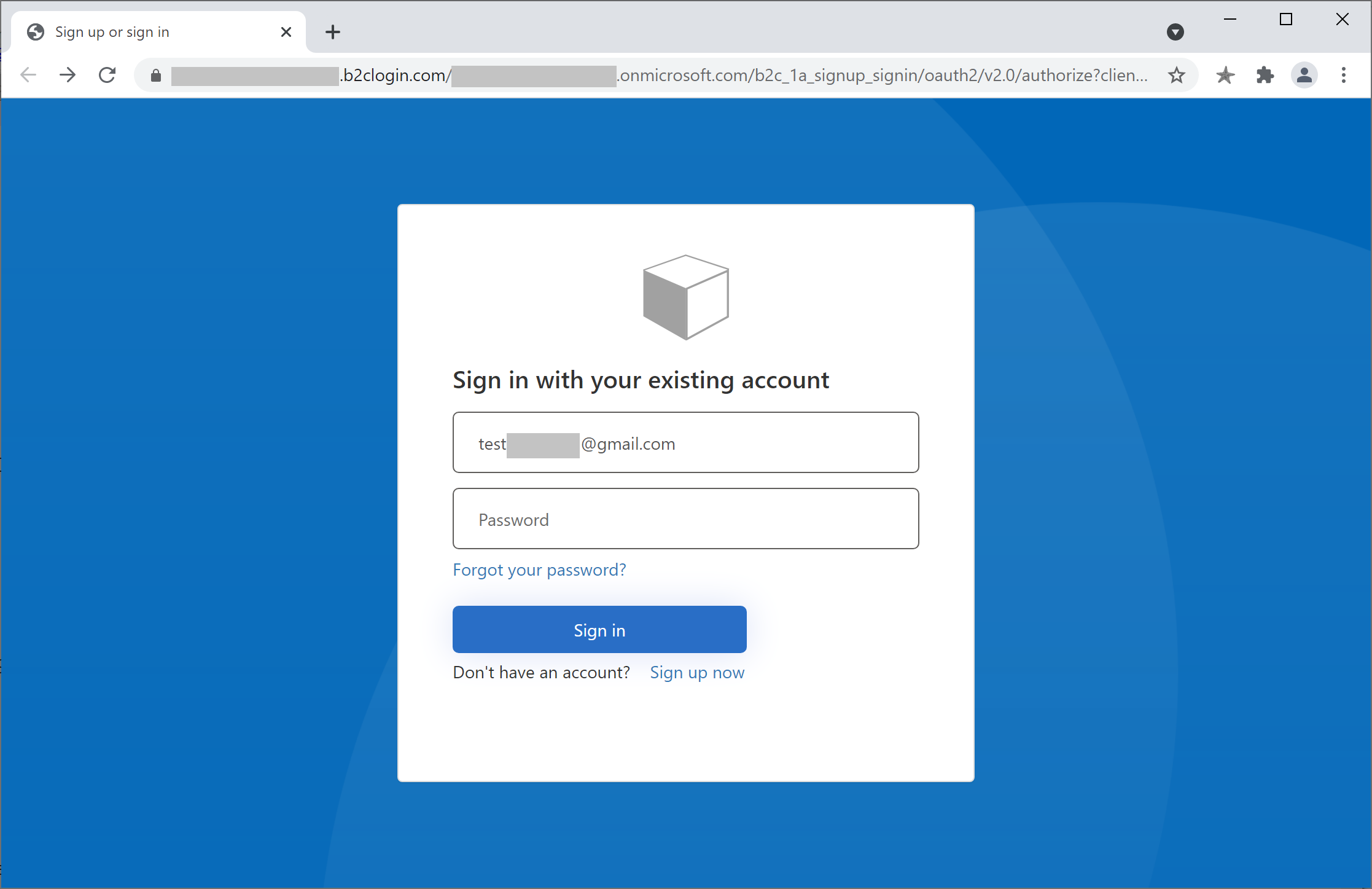Open the Chrome profile avatar
The height and width of the screenshot is (889, 1372).
coord(1304,75)
